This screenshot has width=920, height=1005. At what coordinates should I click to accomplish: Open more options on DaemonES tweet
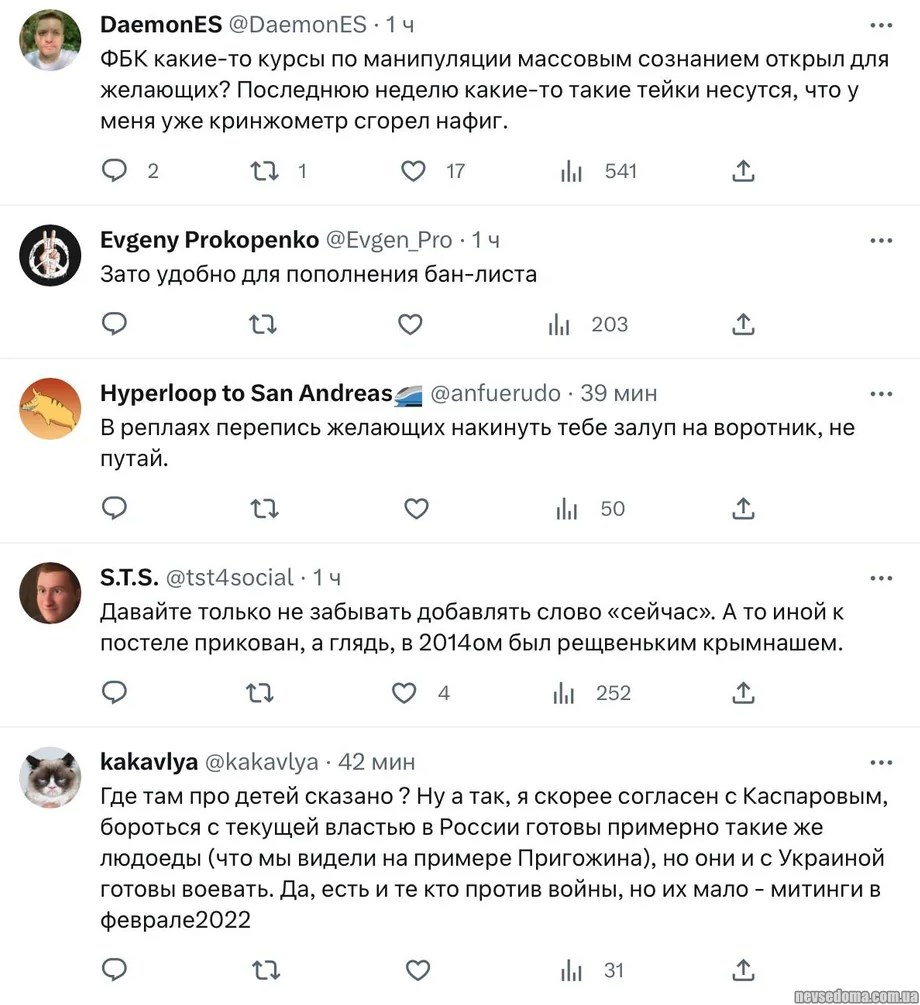[880, 24]
